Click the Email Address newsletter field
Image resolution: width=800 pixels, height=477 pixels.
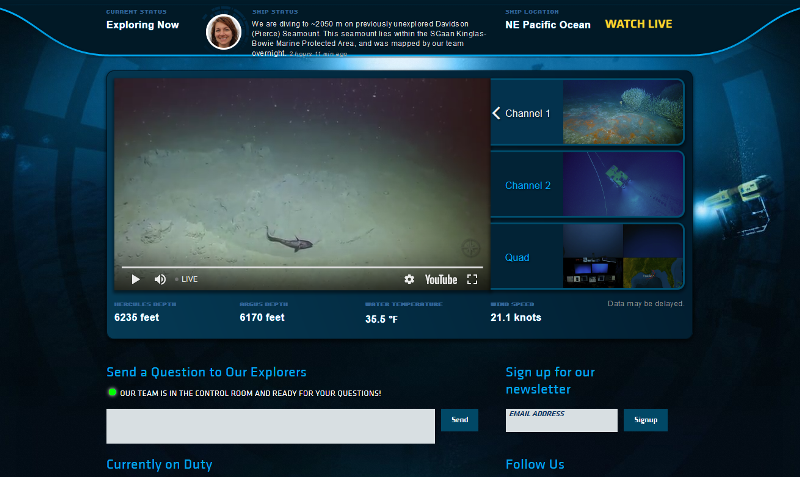(561, 421)
